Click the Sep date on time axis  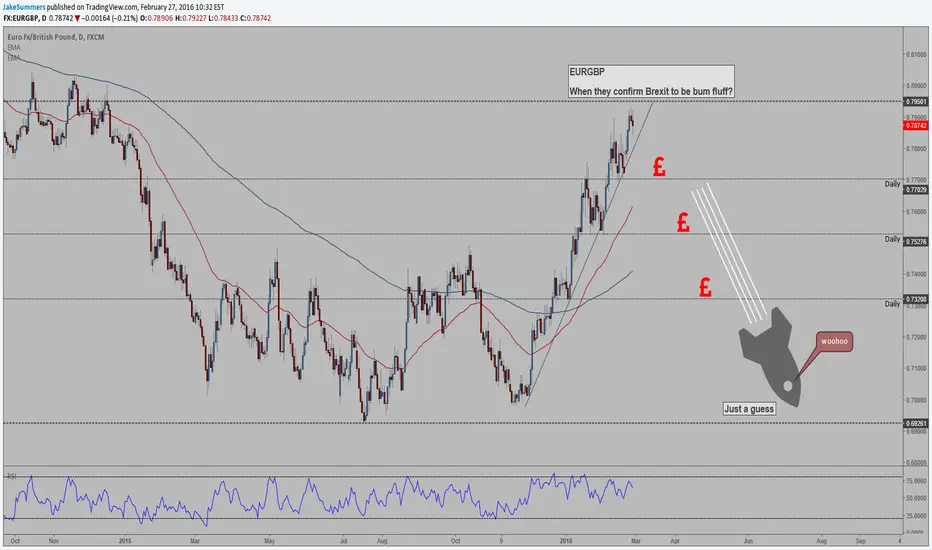pyautogui.click(x=860, y=541)
